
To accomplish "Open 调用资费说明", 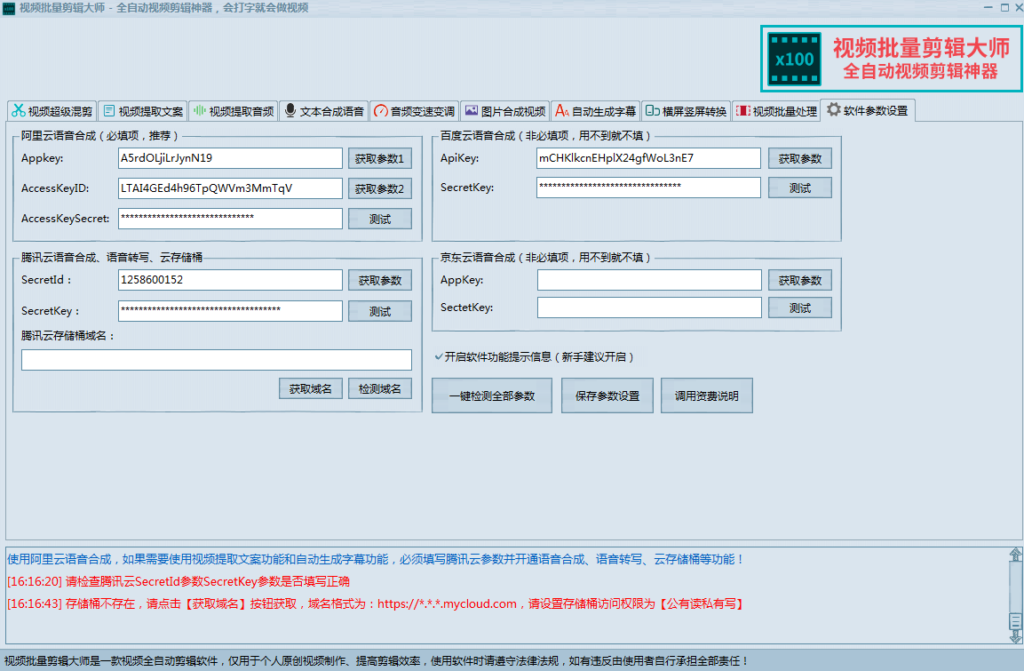I will pyautogui.click(x=706, y=395).
